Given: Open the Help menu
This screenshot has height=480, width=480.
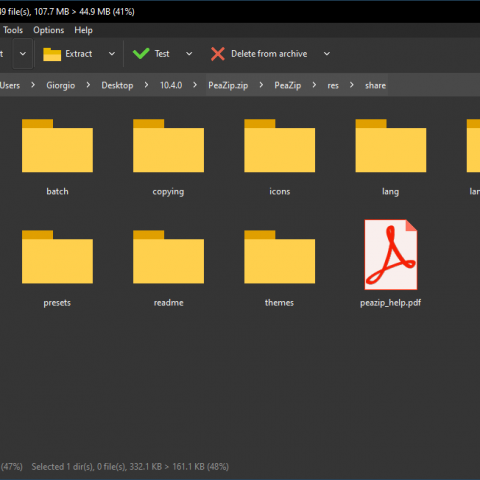Looking at the screenshot, I should click(83, 30).
